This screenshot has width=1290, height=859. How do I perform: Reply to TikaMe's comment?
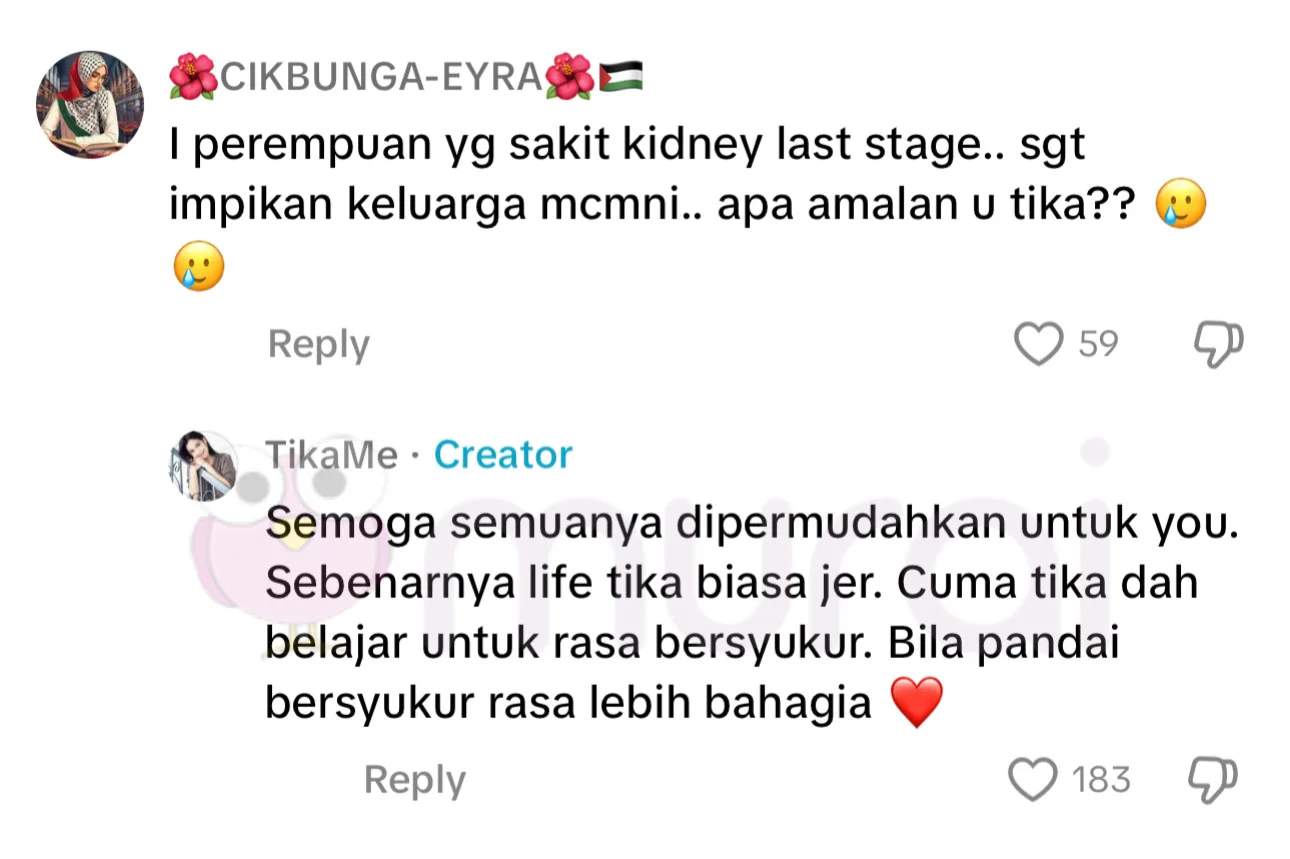[x=414, y=780]
